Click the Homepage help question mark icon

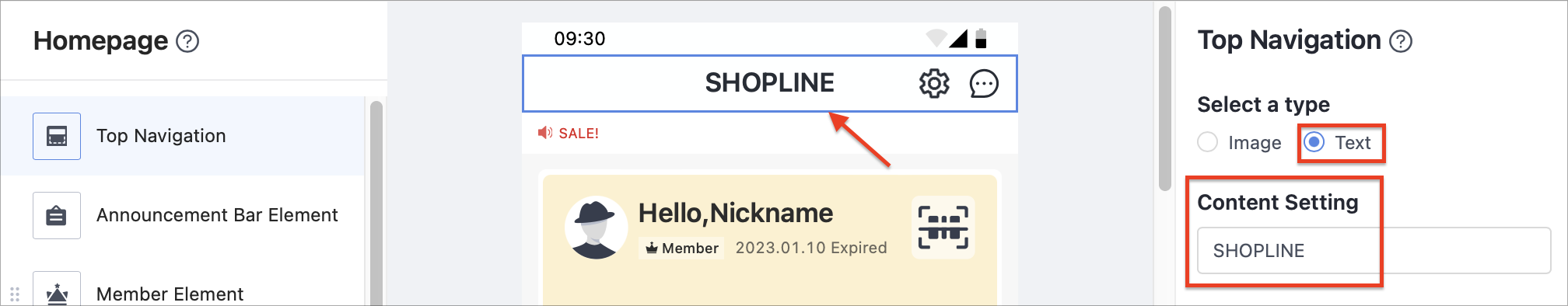[x=187, y=41]
